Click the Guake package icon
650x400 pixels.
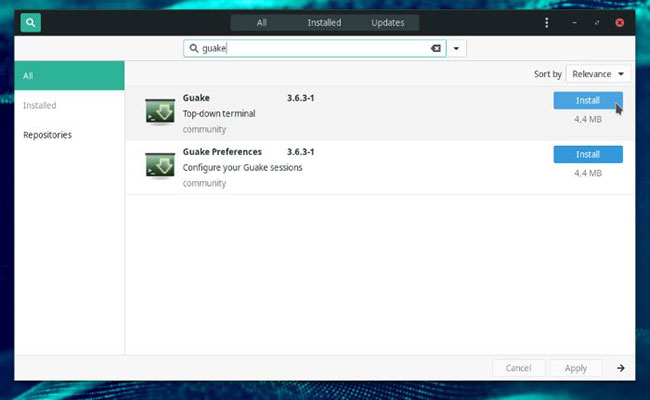click(x=160, y=112)
